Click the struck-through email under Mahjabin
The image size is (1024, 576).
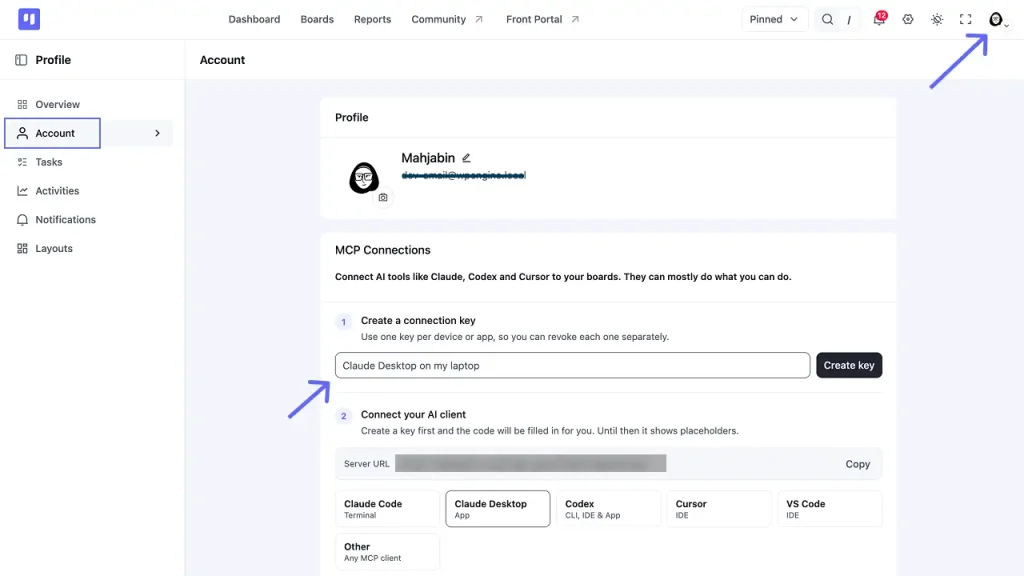(x=464, y=175)
